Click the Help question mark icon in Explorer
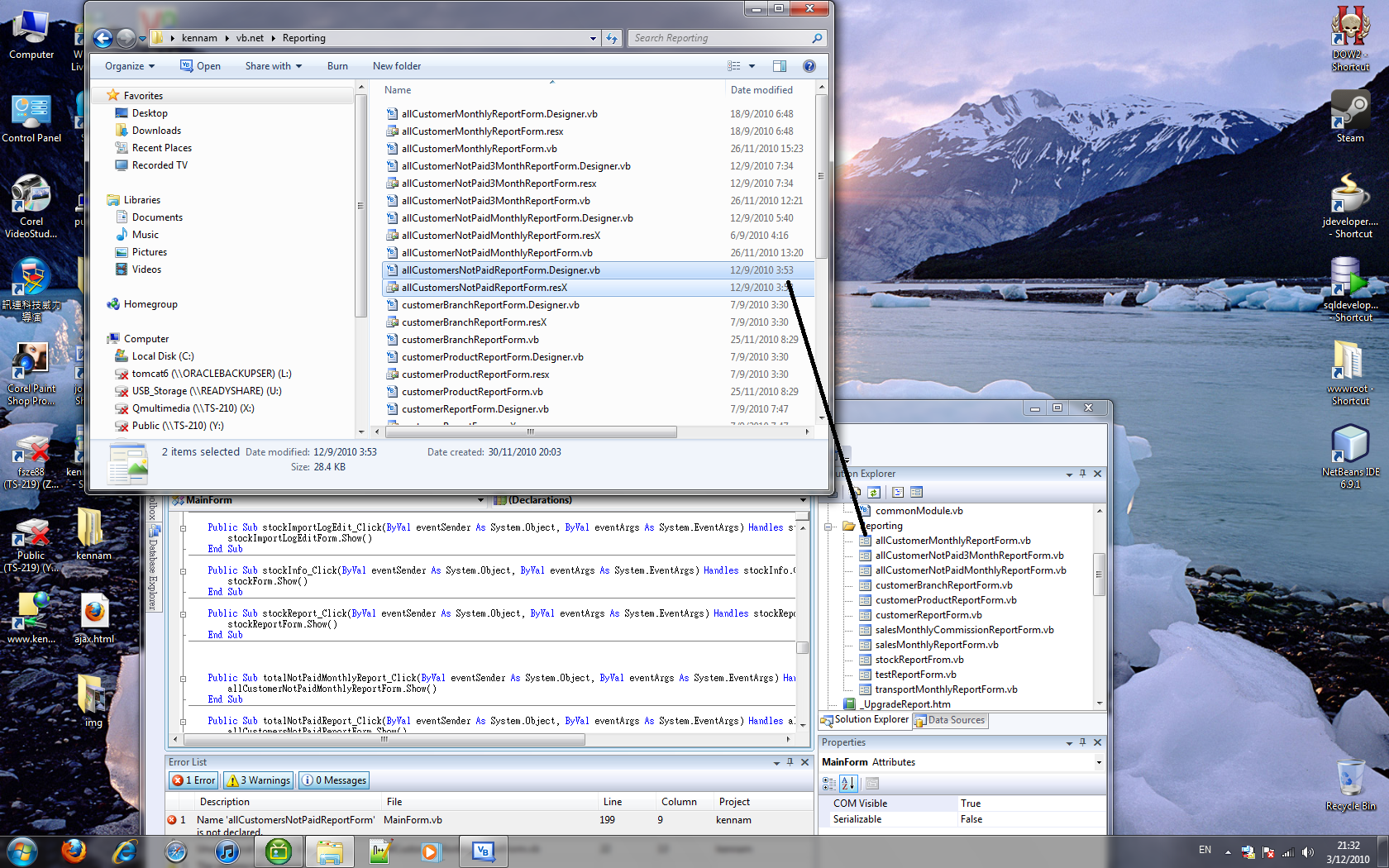 click(809, 65)
